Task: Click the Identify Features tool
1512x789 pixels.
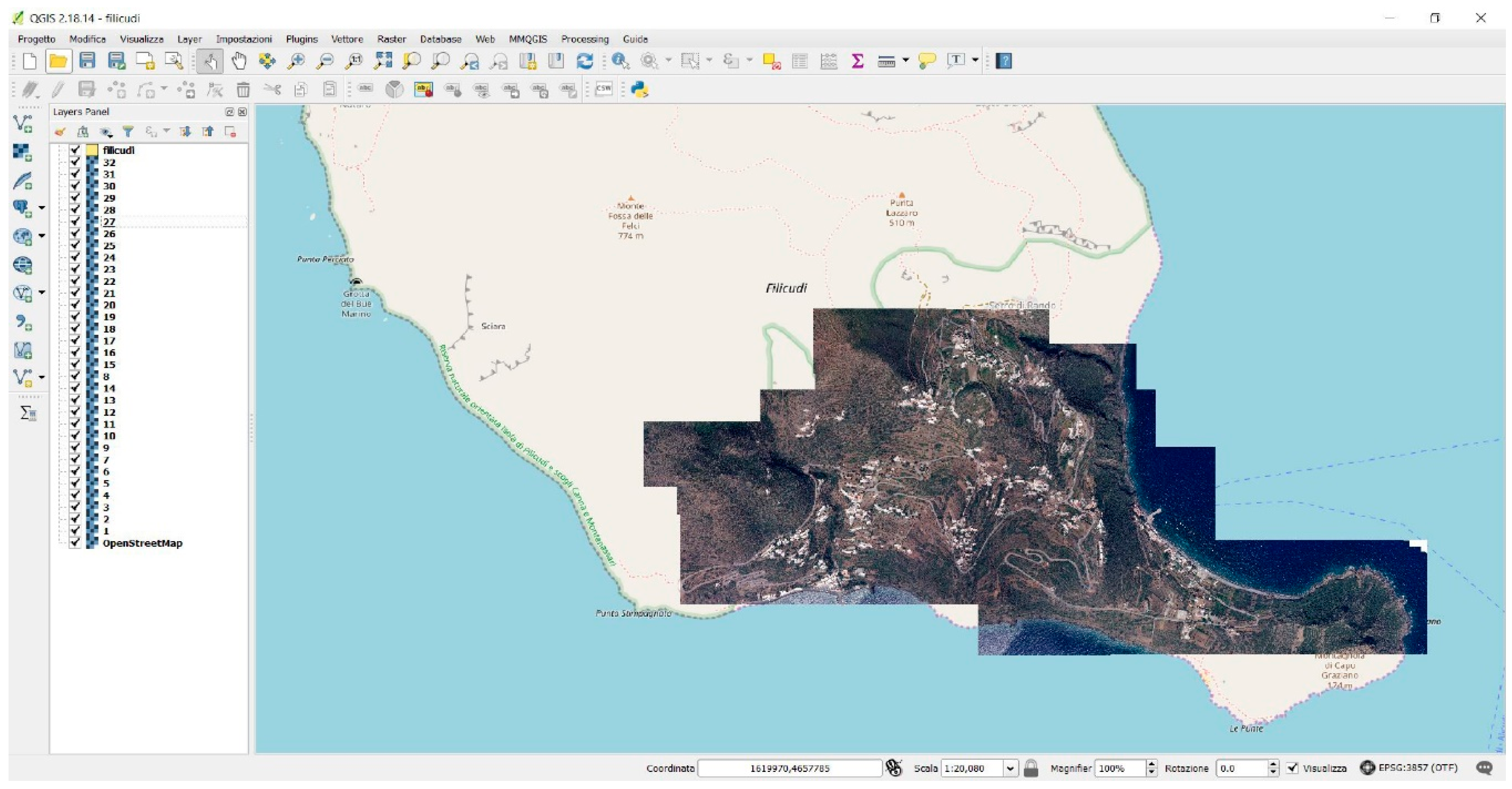Action: 620,61
